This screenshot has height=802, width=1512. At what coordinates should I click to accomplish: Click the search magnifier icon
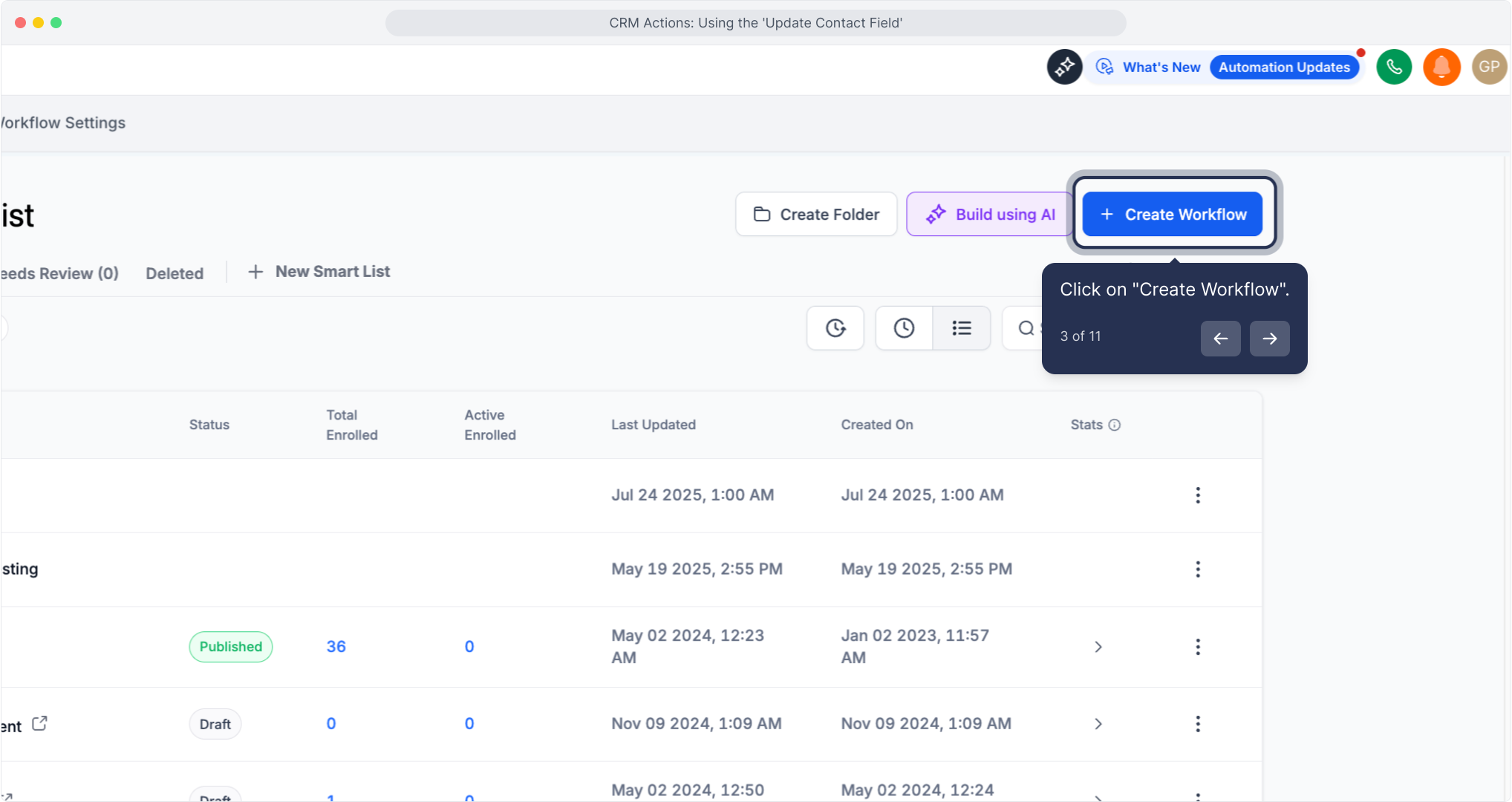[x=1026, y=327]
